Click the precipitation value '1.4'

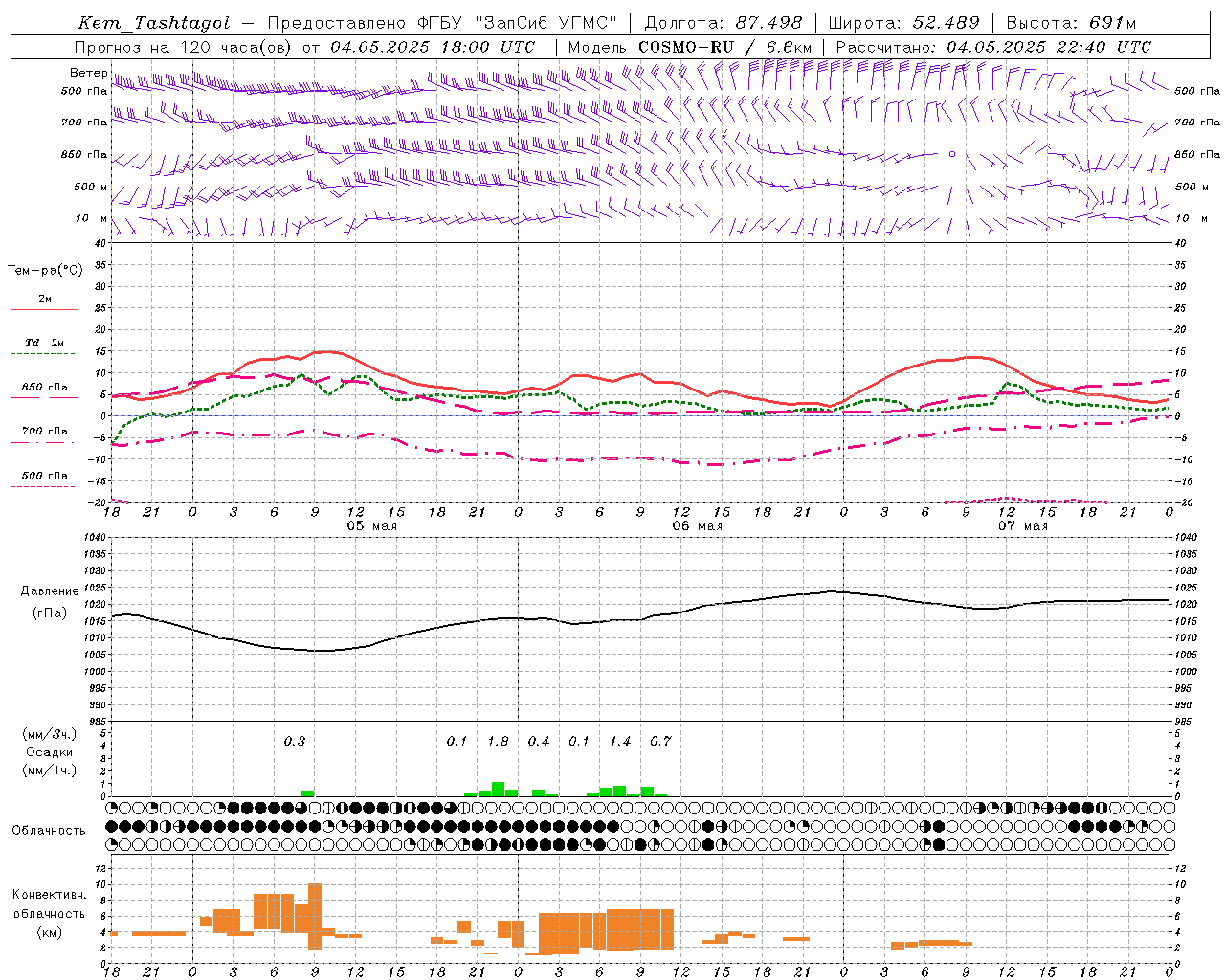coord(620,741)
